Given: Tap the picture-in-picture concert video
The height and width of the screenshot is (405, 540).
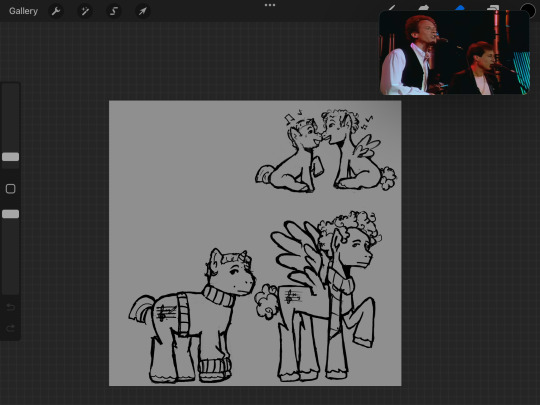Looking at the screenshot, I should [x=455, y=53].
